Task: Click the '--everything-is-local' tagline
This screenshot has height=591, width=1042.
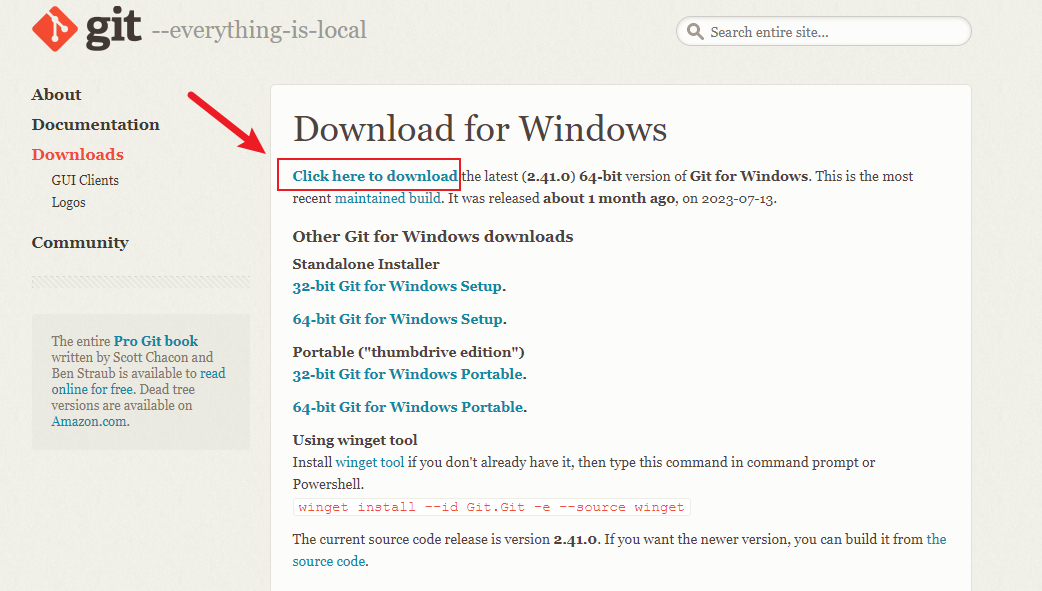Action: (259, 30)
